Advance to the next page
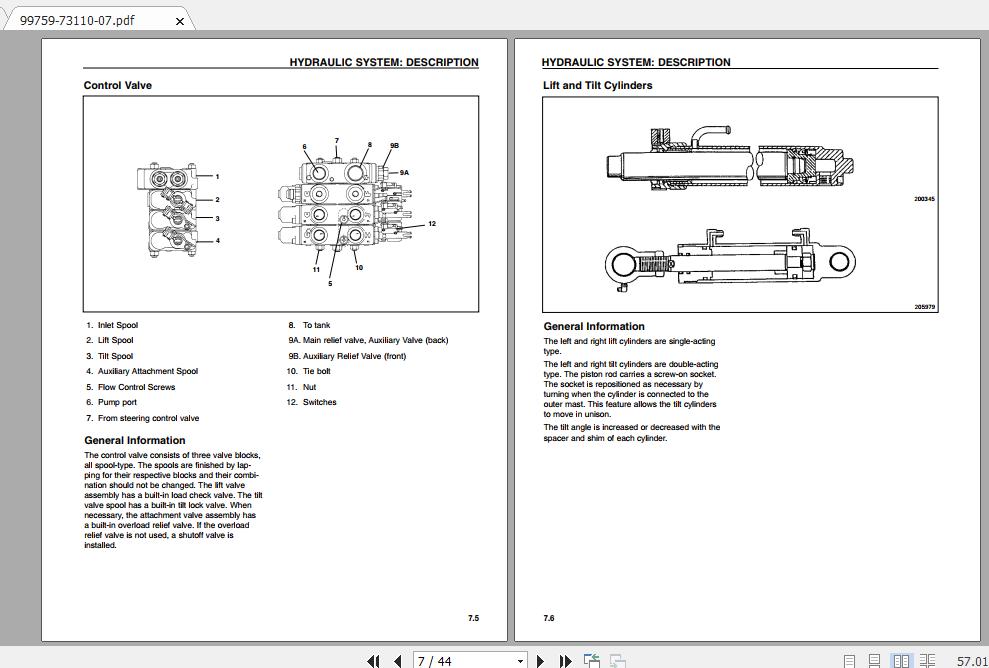This screenshot has width=989, height=668. point(540,661)
